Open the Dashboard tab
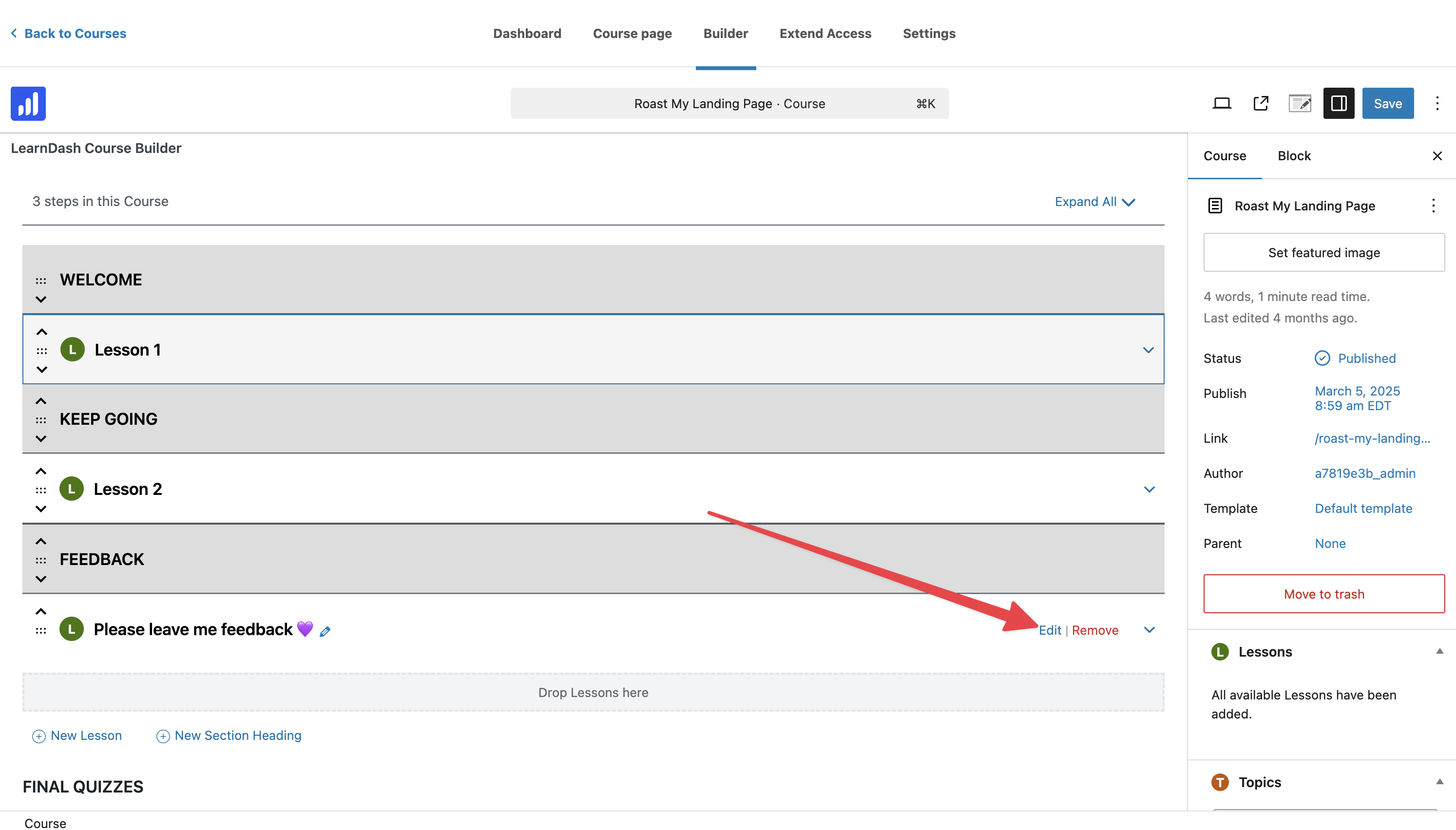 [527, 33]
